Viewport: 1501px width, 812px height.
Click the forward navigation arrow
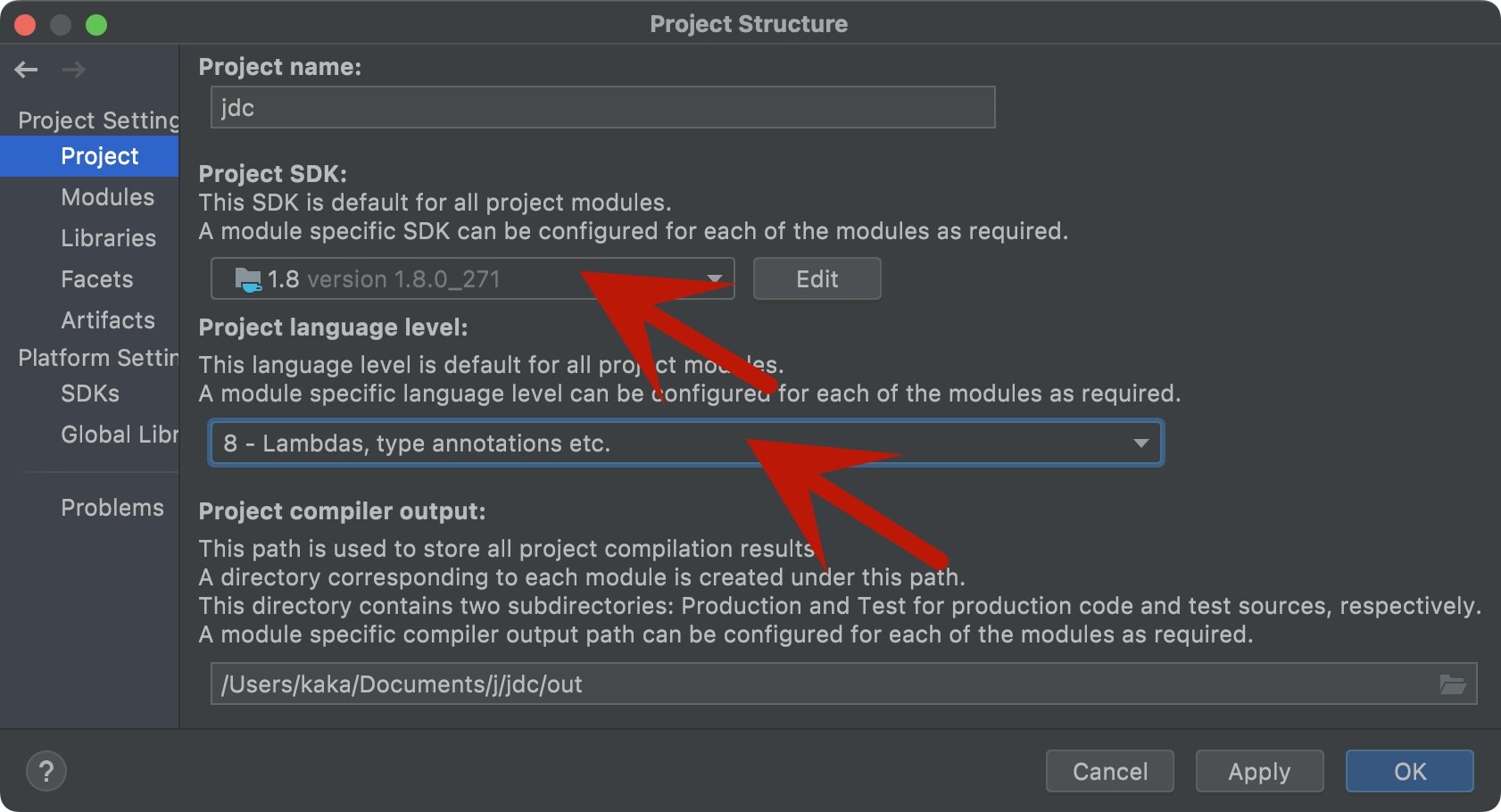[74, 70]
